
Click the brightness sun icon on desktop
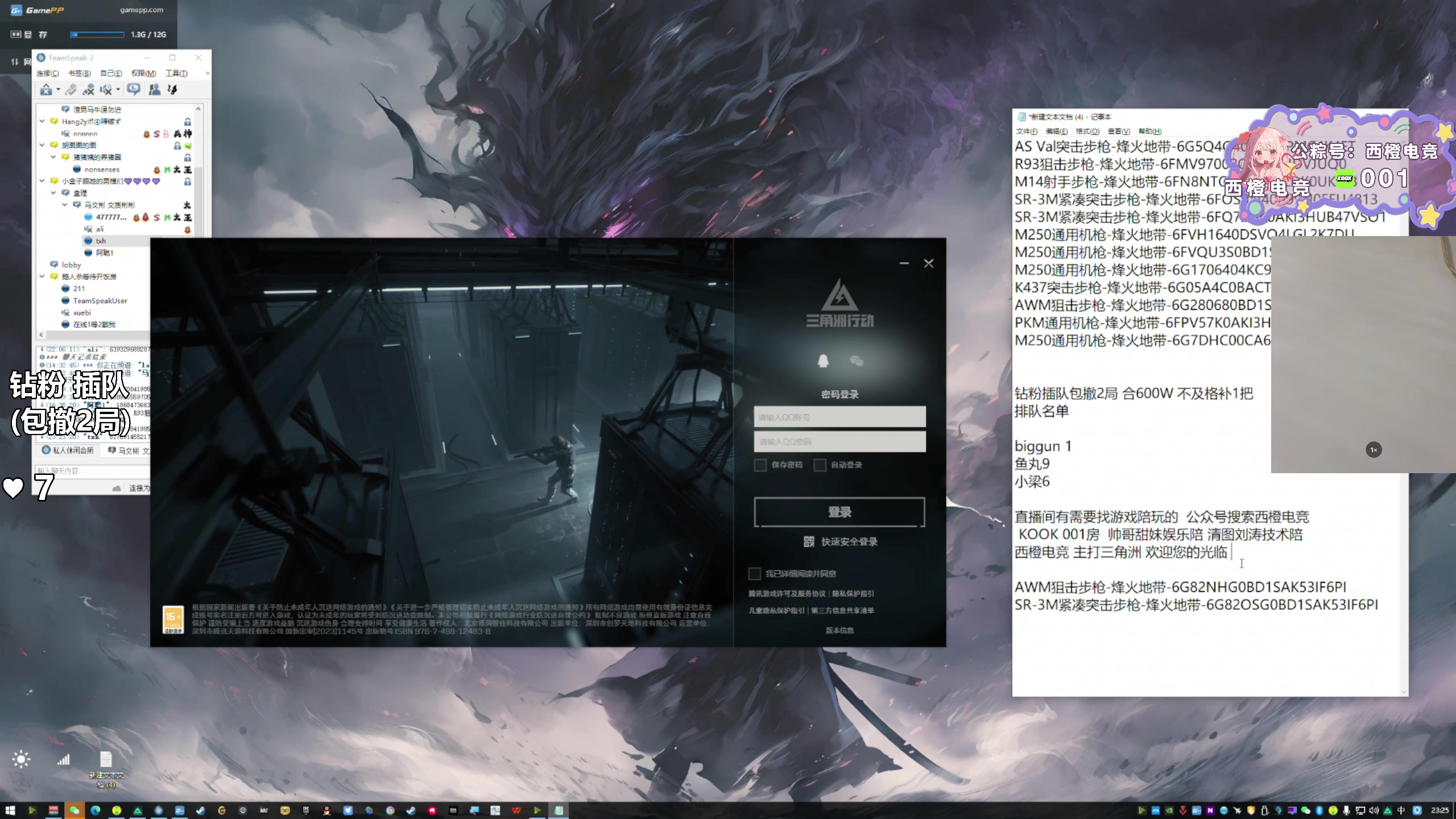click(x=21, y=759)
